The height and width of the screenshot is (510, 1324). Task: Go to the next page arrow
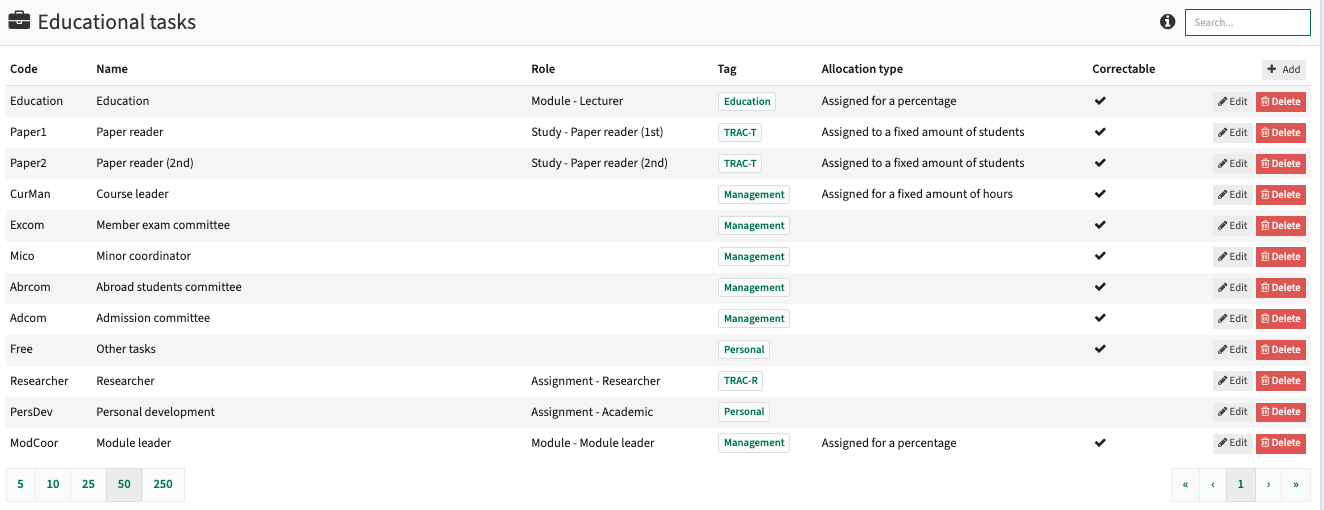pyautogui.click(x=1268, y=484)
